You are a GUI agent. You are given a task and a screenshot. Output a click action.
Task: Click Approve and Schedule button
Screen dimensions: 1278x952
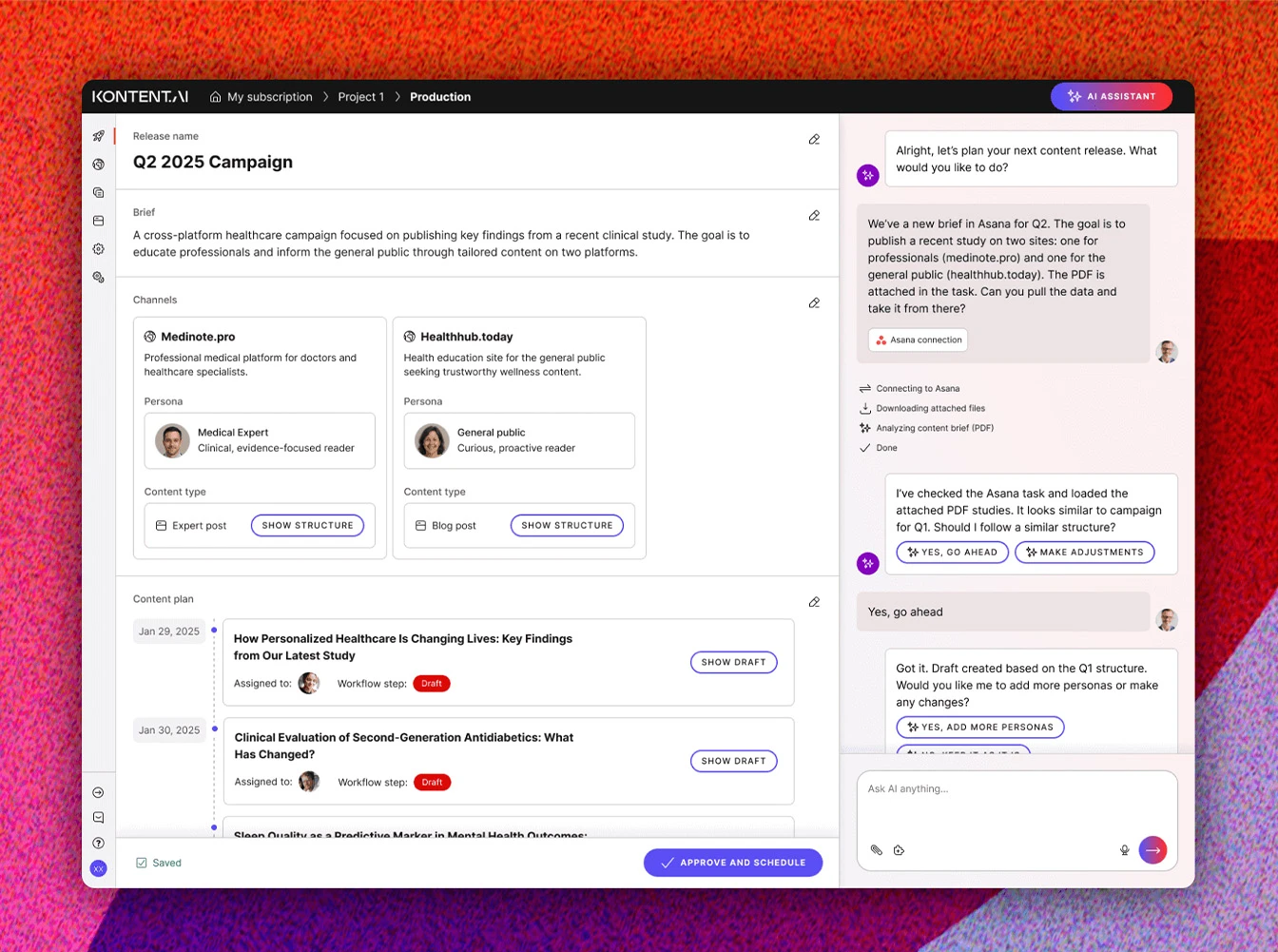(x=732, y=863)
